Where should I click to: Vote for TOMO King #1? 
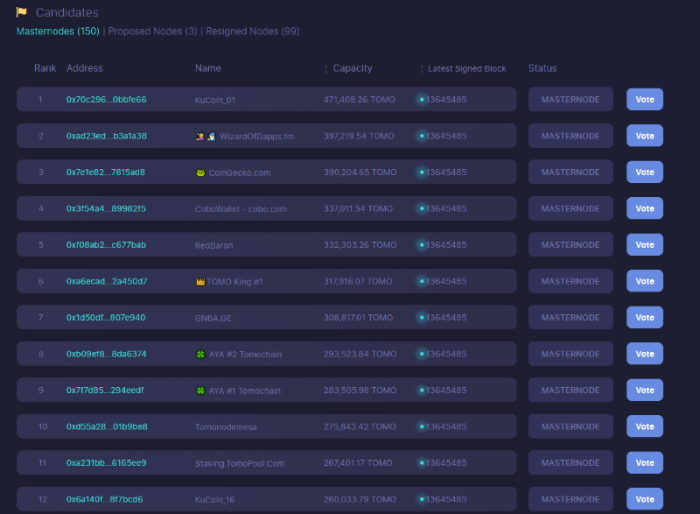(645, 281)
